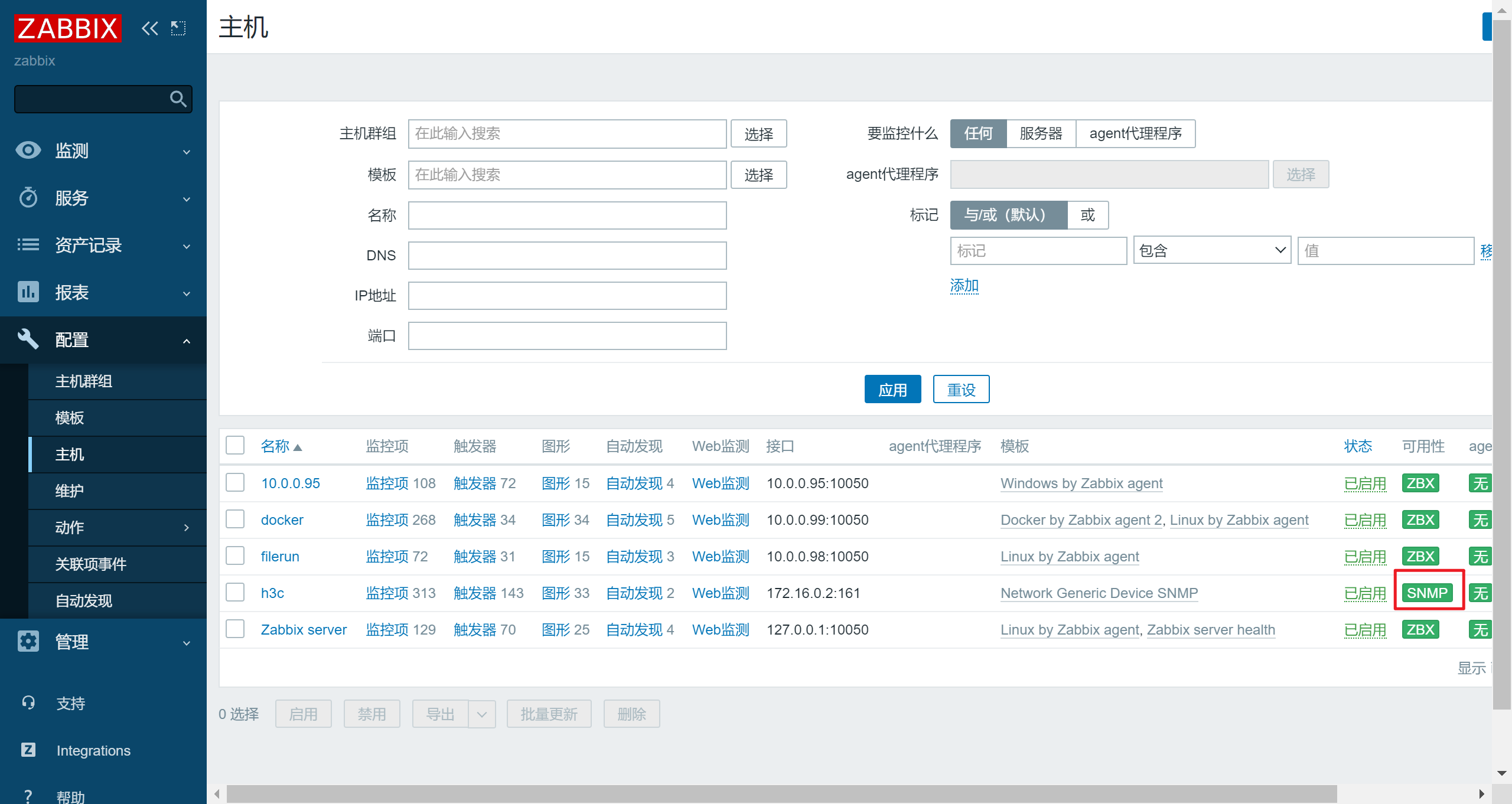Check the filerun host checkbox
Viewport: 1512px width, 804px height.
coord(235,555)
